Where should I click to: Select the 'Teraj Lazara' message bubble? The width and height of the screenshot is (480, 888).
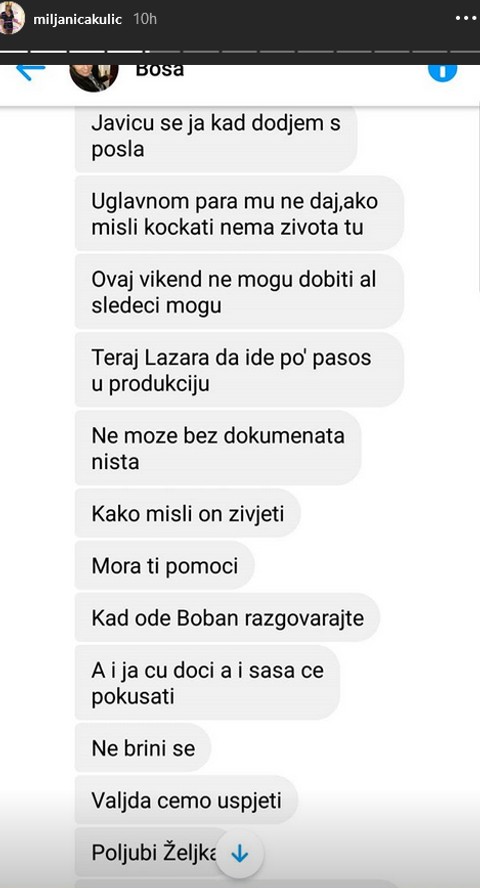(x=239, y=370)
